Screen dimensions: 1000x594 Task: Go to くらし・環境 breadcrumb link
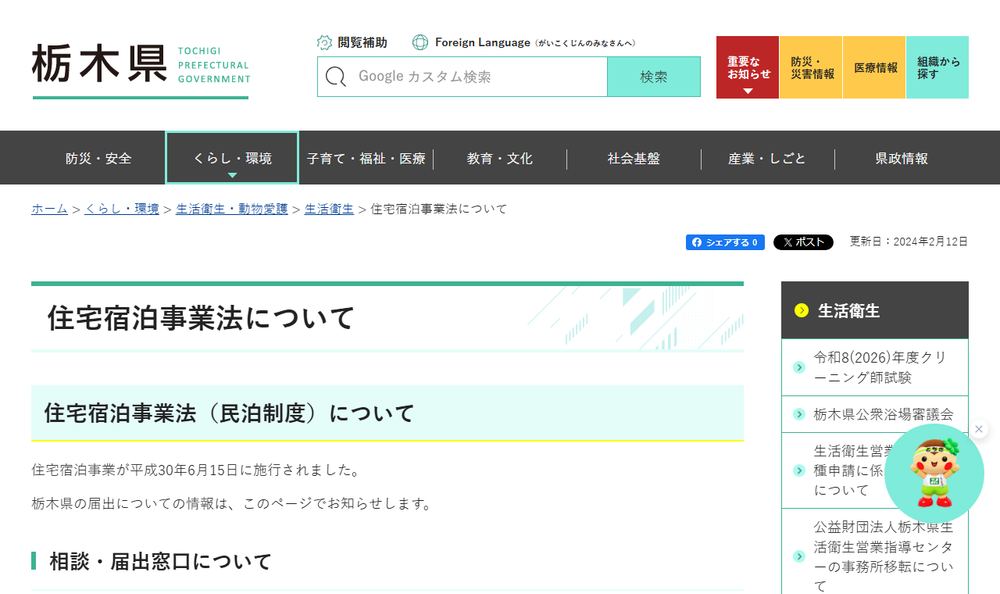pyautogui.click(x=122, y=209)
